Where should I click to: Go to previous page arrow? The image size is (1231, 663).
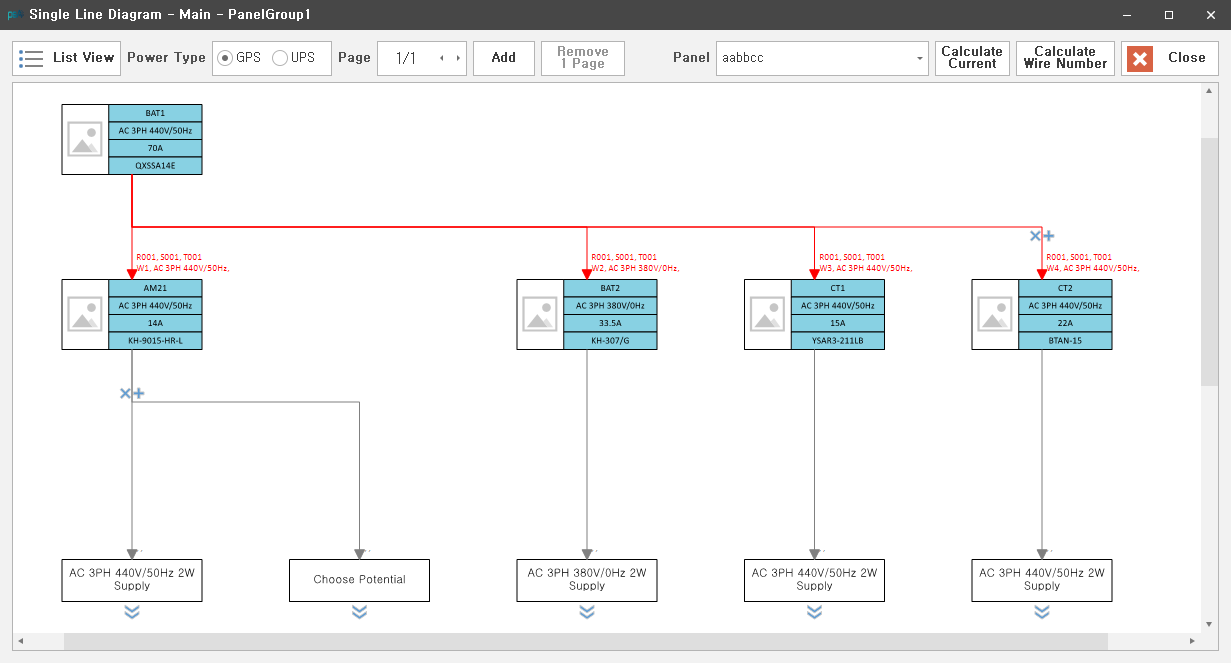(442, 58)
